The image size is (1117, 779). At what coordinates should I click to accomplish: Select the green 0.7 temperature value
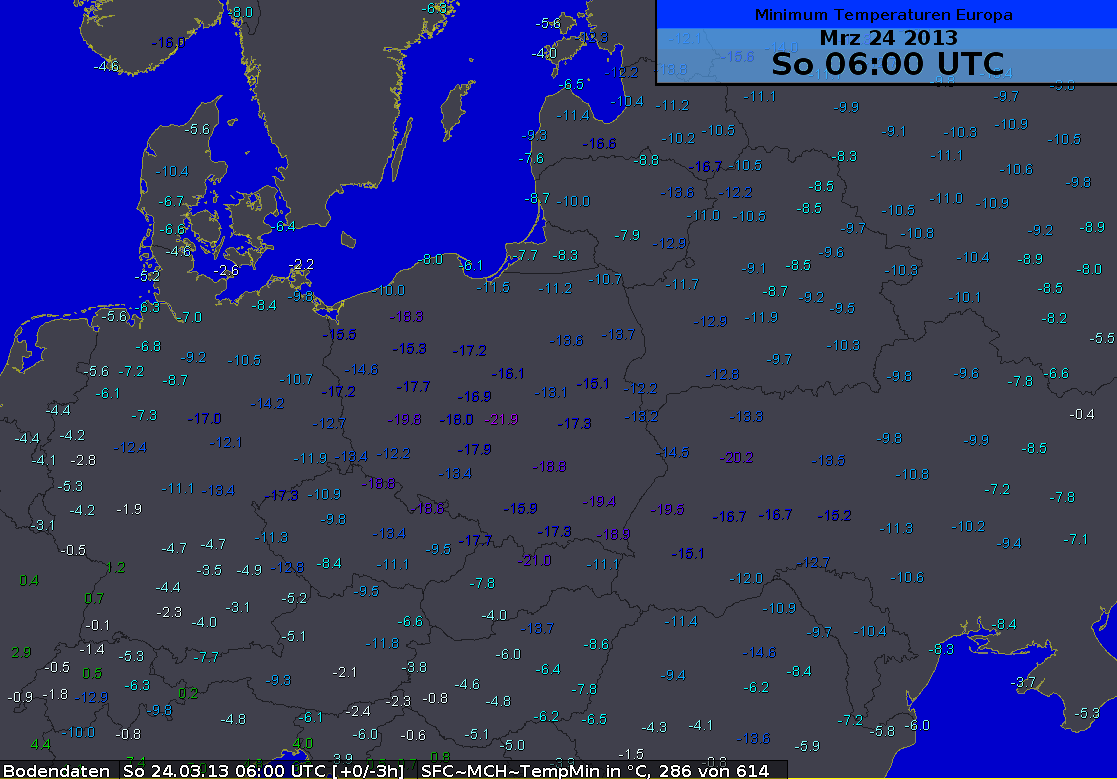[x=93, y=597]
